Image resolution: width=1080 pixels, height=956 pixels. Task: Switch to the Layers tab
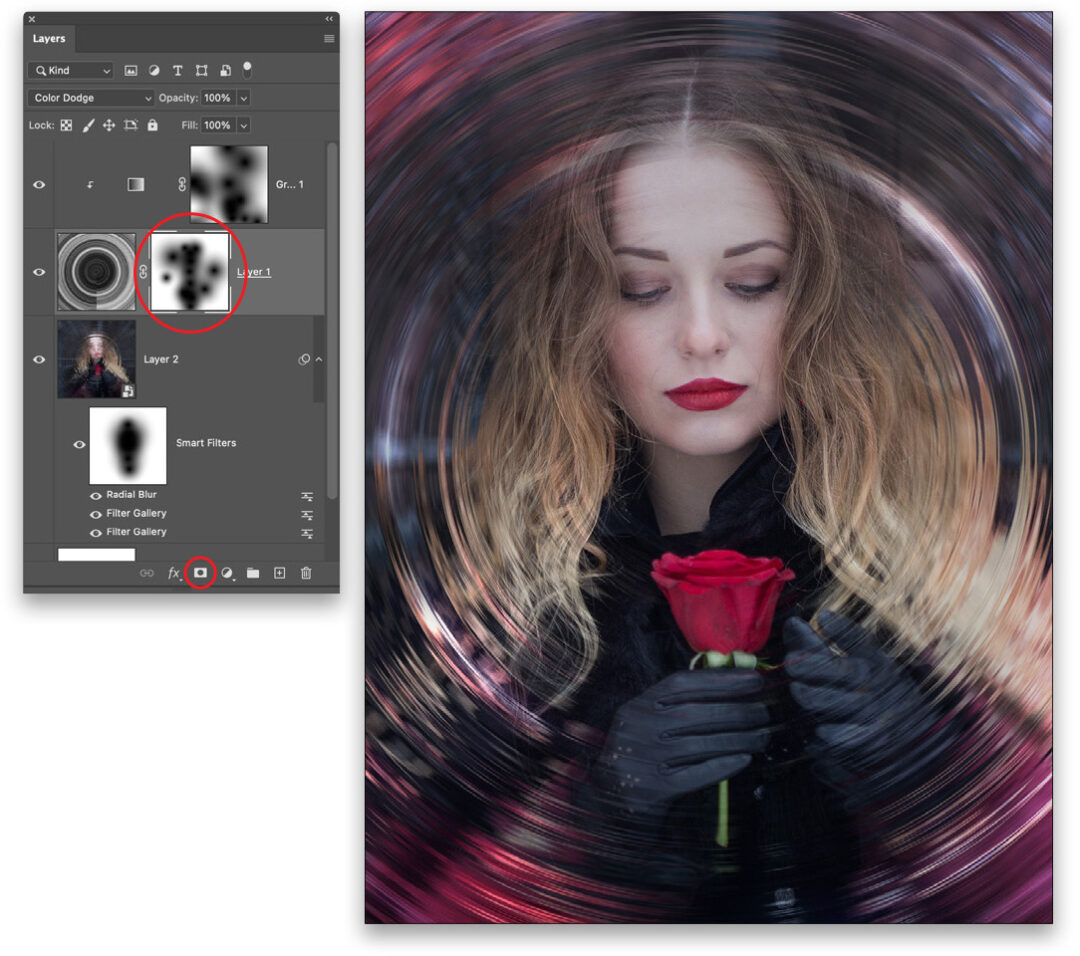coord(49,39)
